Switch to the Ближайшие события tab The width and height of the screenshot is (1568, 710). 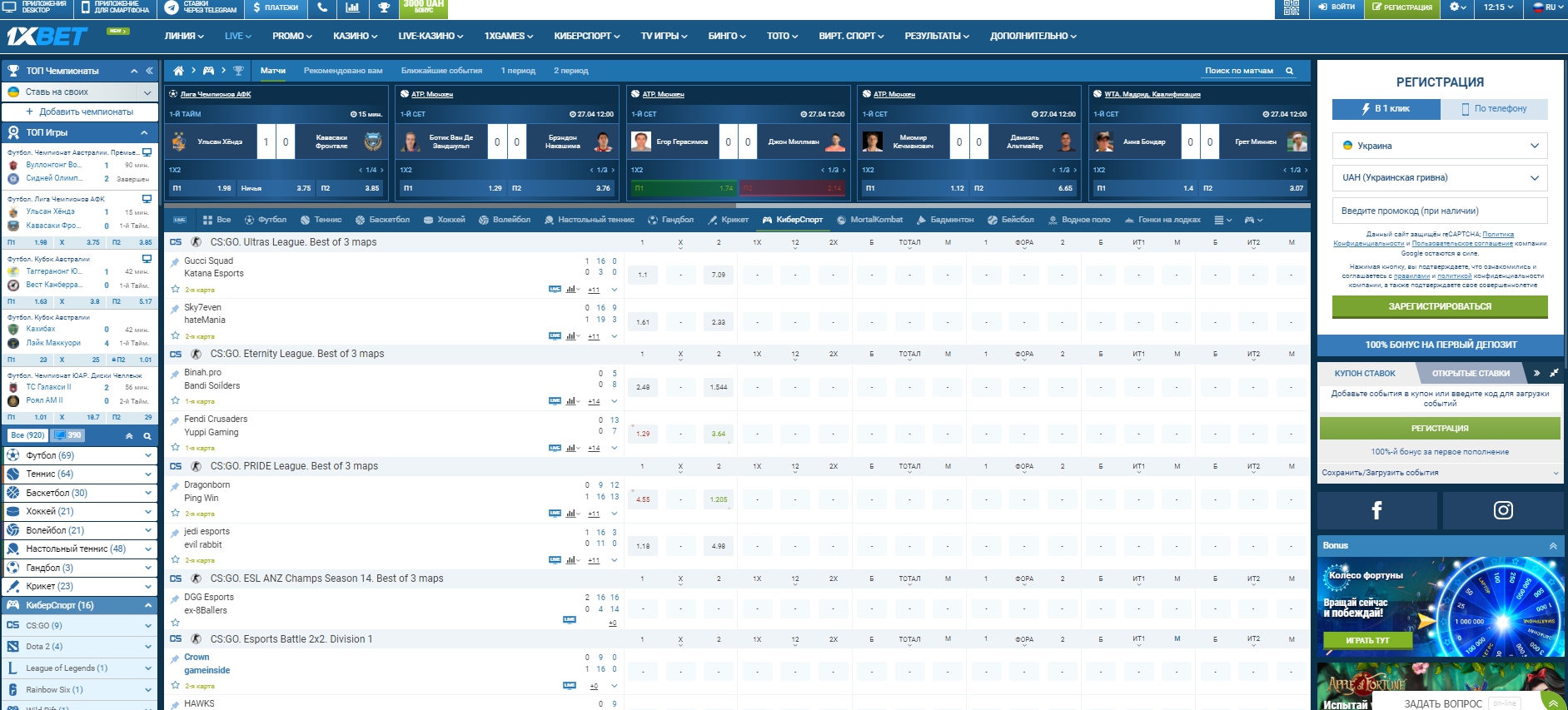(x=441, y=71)
